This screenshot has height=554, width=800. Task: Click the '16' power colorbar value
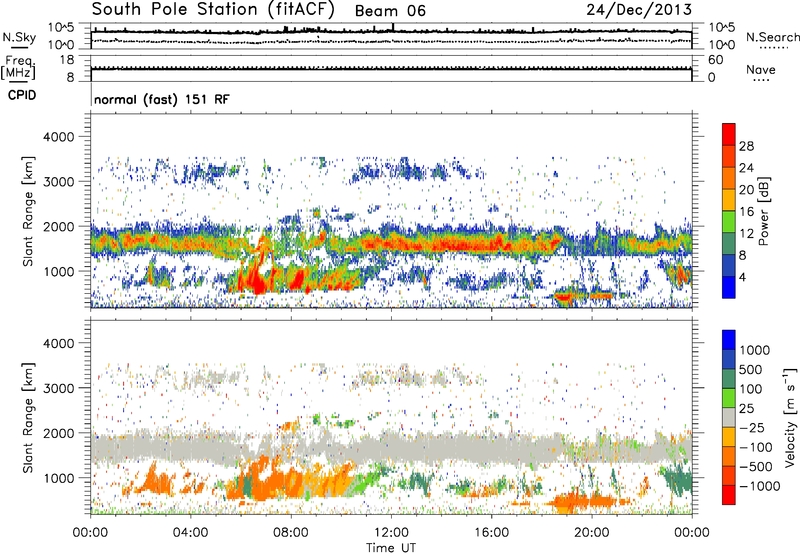[x=746, y=211]
